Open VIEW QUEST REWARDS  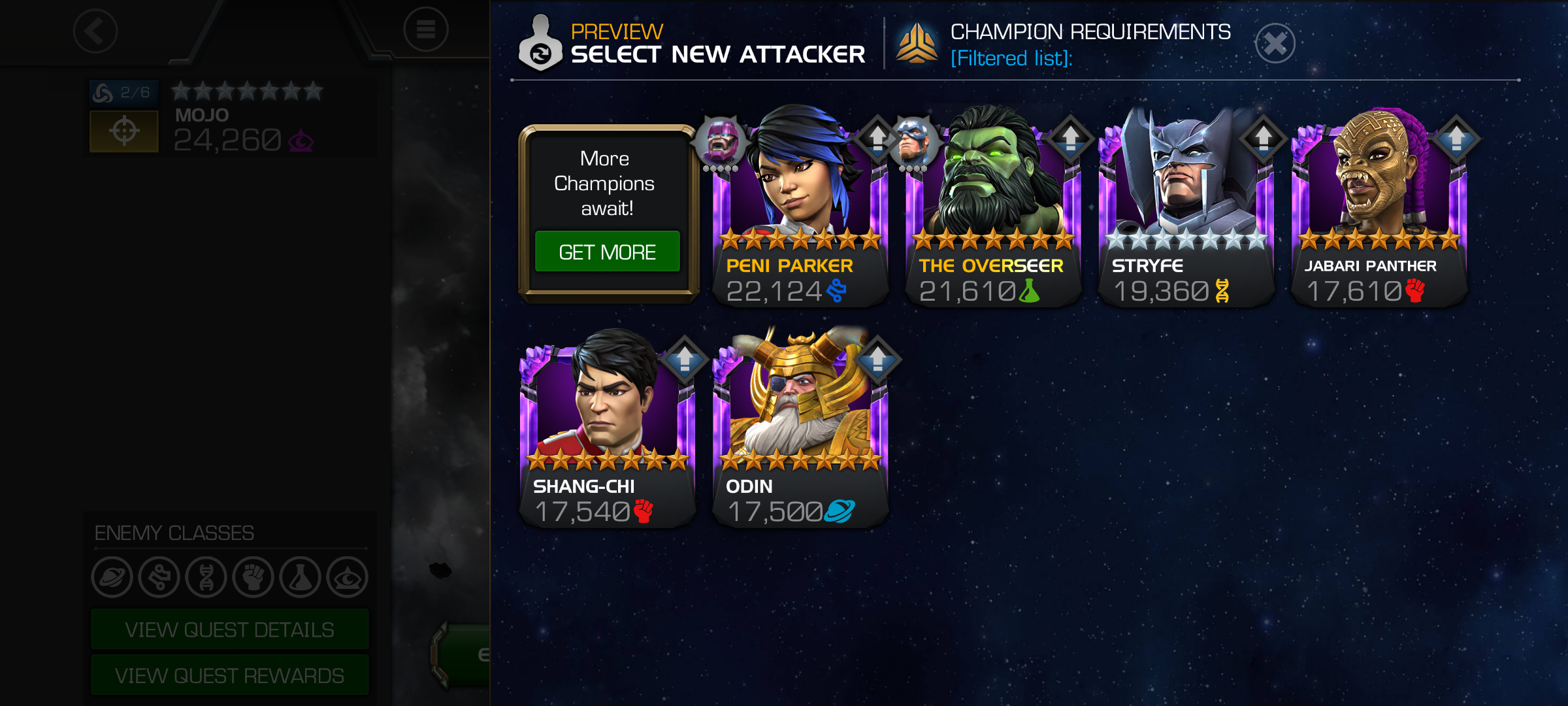coord(229,675)
